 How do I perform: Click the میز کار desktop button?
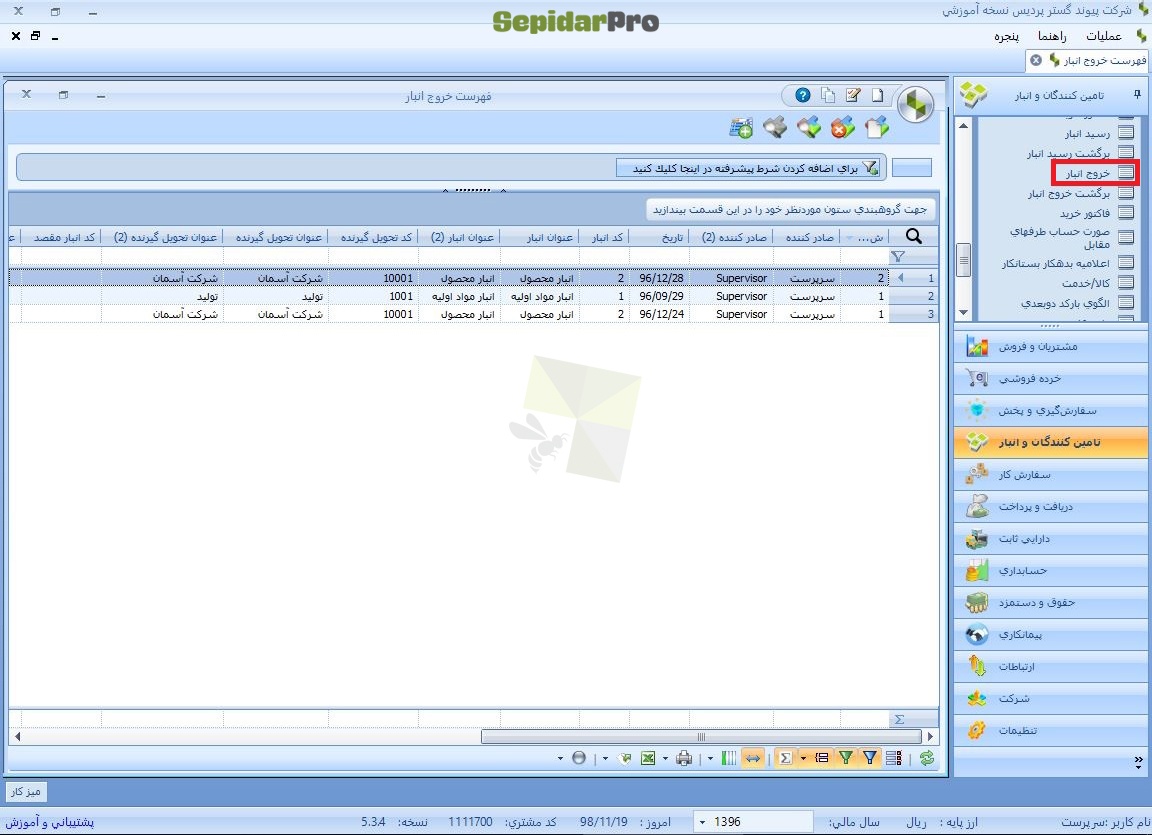(x=26, y=792)
